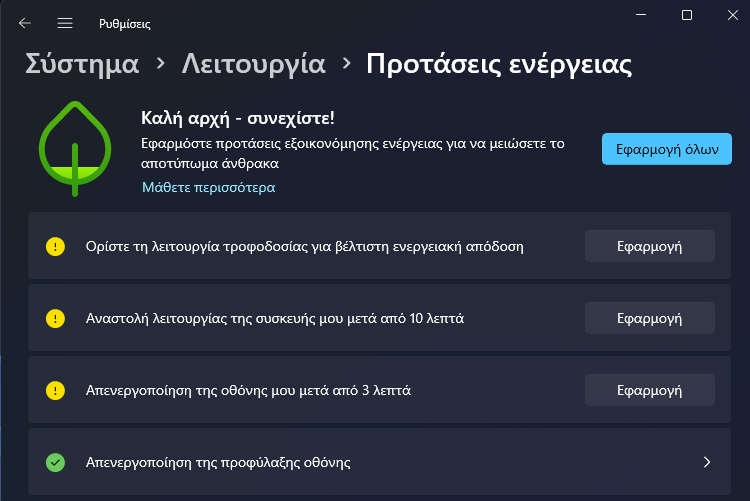This screenshot has height=501, width=750.
Task: Open the hamburger navigation menu
Action: pyautogui.click(x=65, y=23)
